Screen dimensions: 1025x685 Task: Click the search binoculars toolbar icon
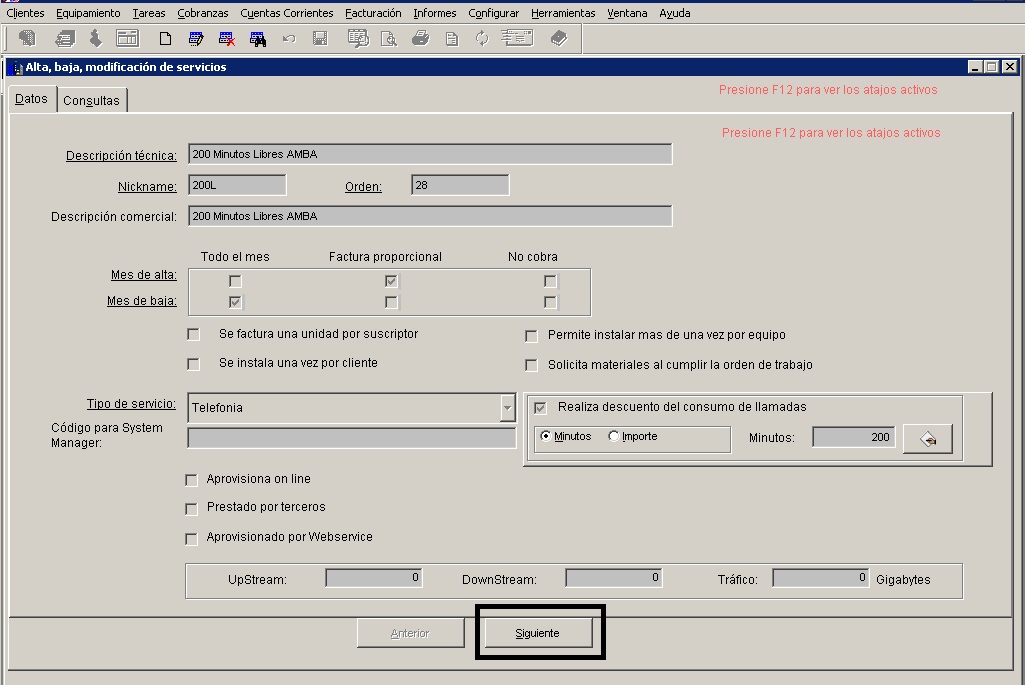pos(258,39)
